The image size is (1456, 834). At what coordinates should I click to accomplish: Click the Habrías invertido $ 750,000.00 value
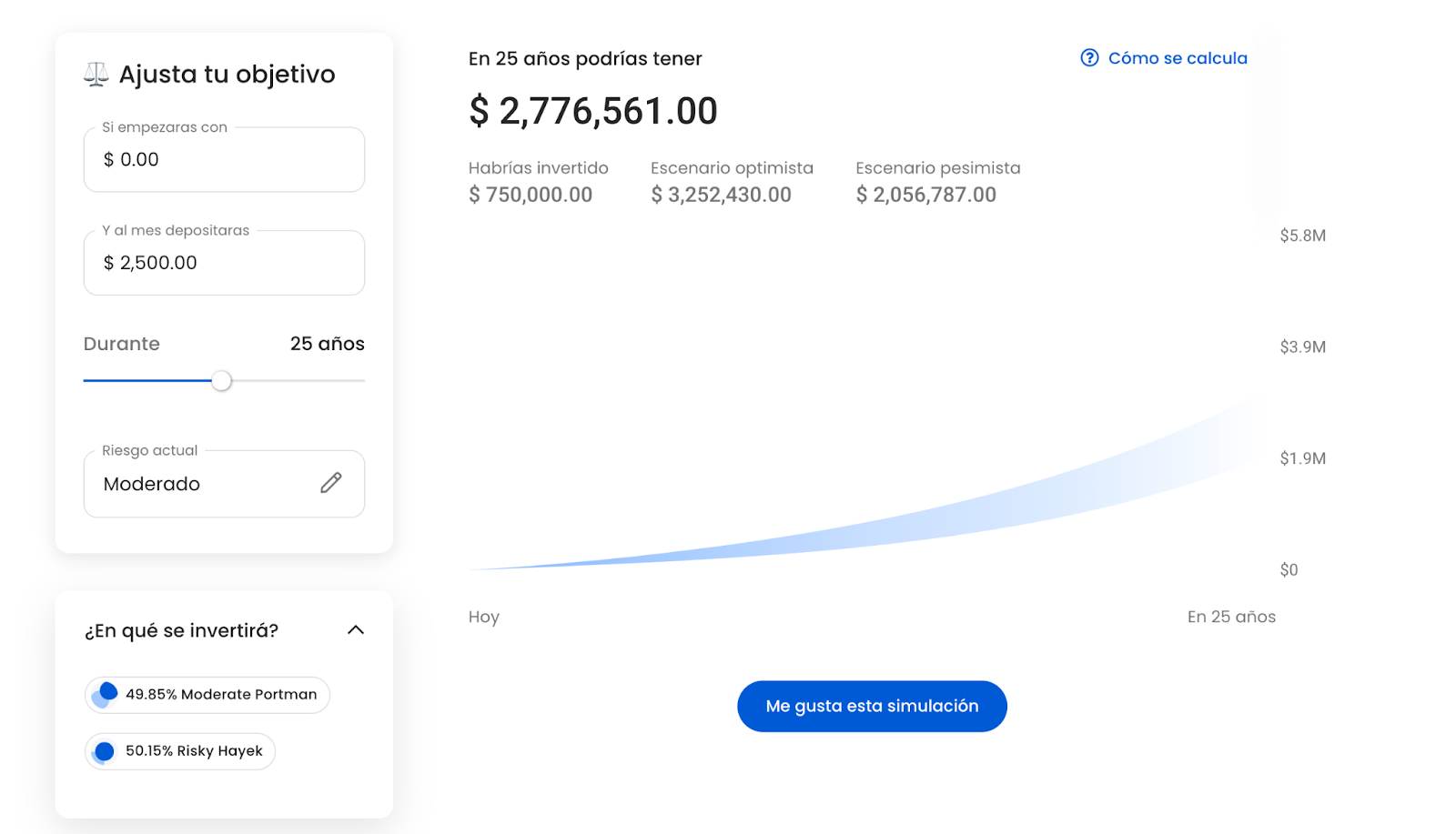[x=531, y=195]
